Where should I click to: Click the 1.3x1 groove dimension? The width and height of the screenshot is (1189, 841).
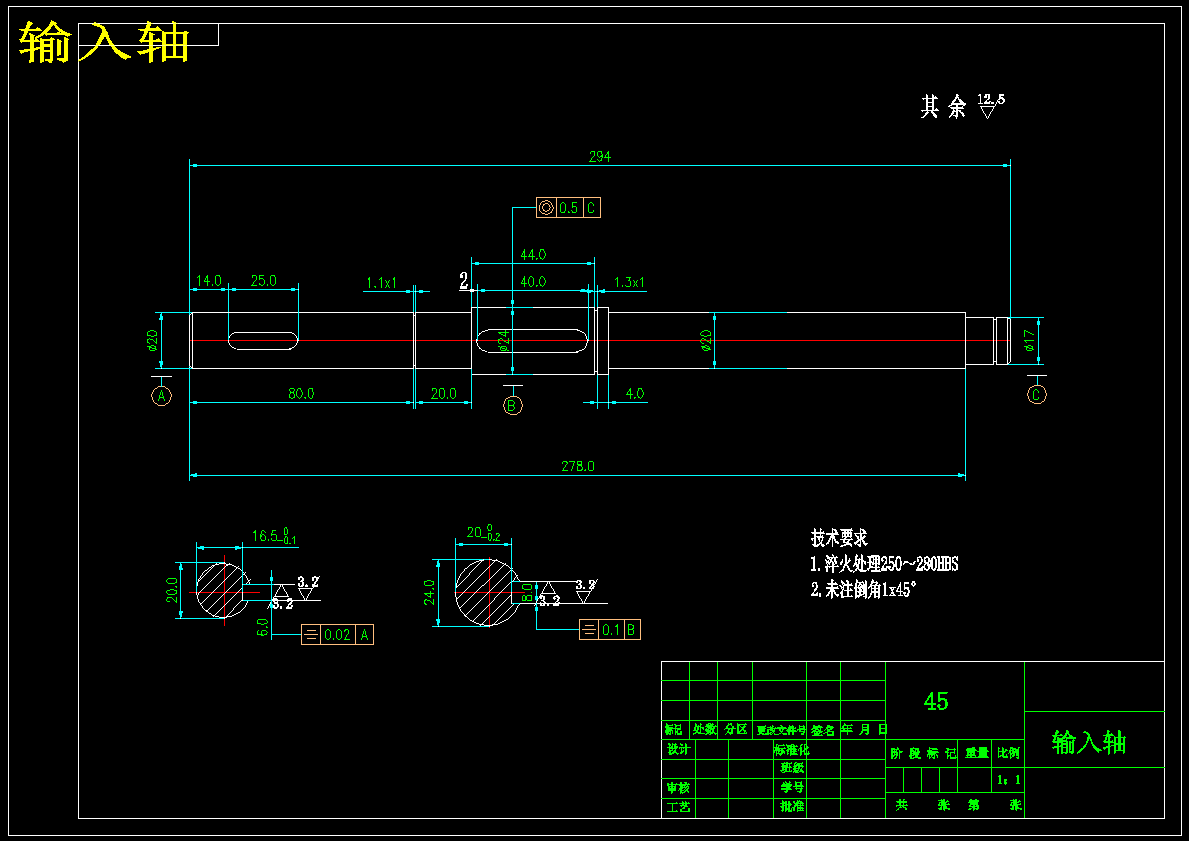click(629, 282)
